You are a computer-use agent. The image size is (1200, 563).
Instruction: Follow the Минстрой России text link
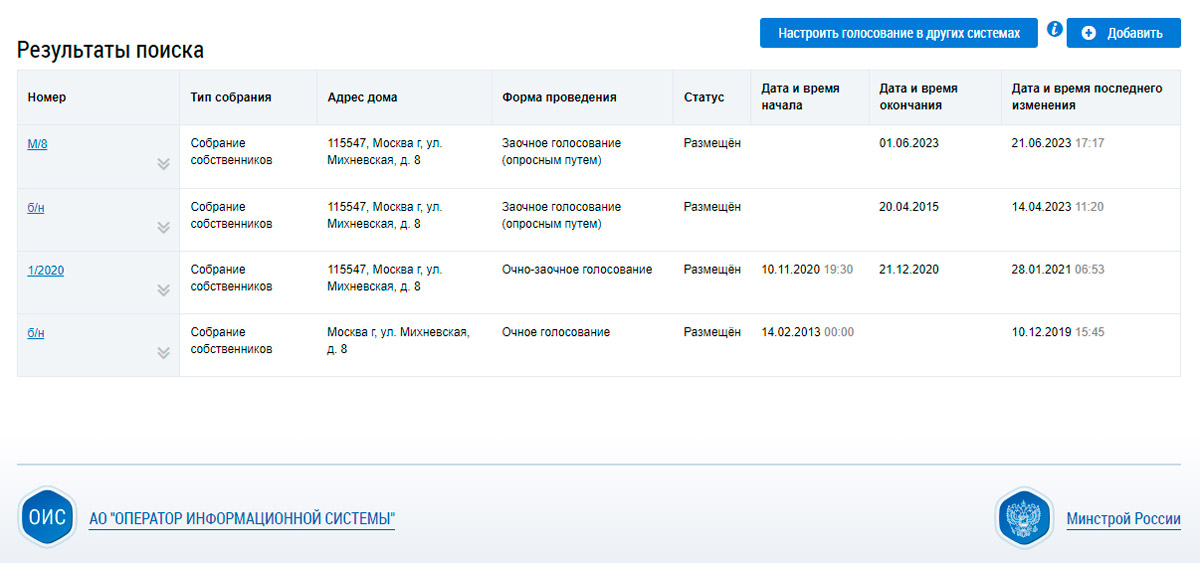coord(1123,519)
